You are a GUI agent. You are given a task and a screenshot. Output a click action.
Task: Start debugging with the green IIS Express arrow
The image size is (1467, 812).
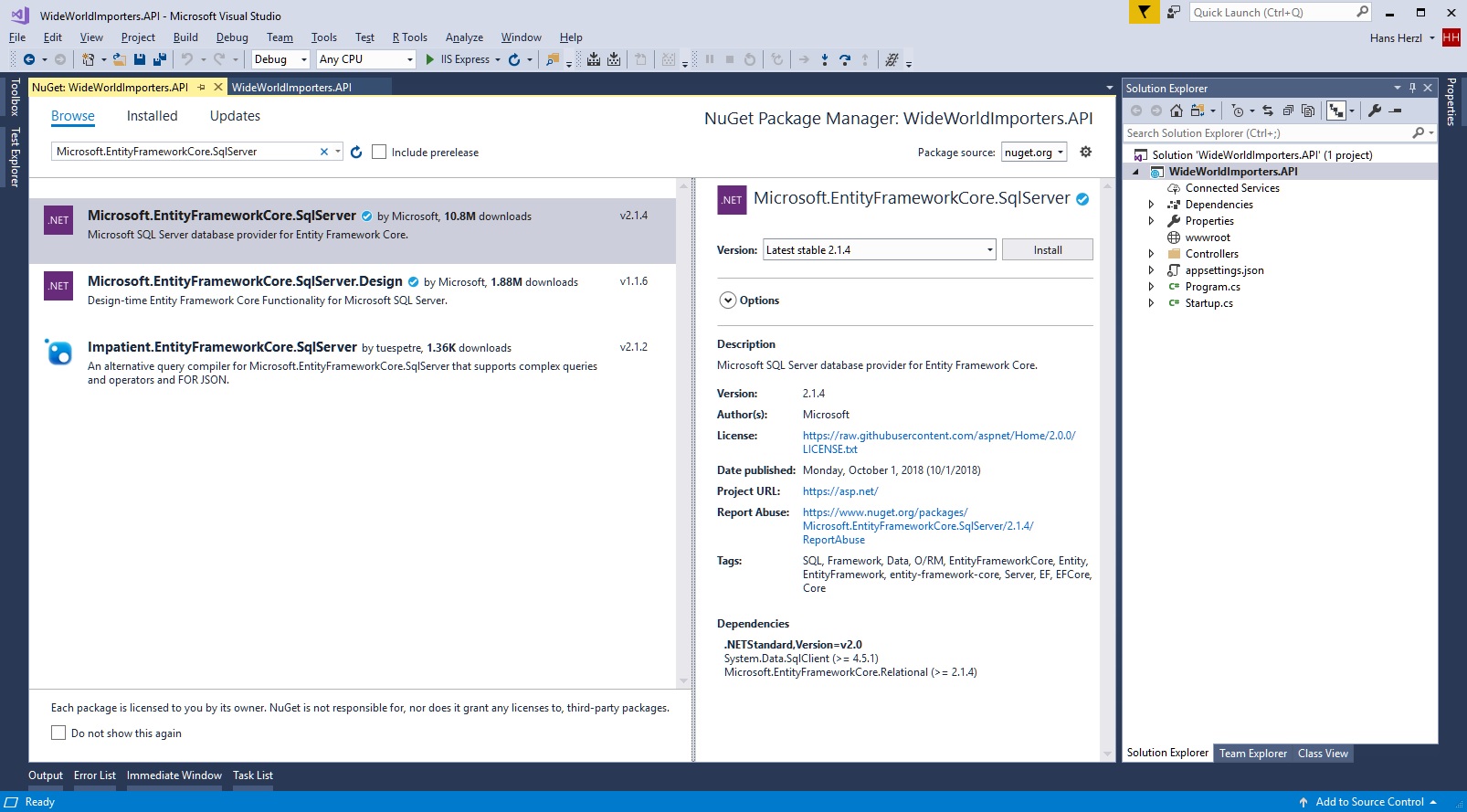pos(430,59)
